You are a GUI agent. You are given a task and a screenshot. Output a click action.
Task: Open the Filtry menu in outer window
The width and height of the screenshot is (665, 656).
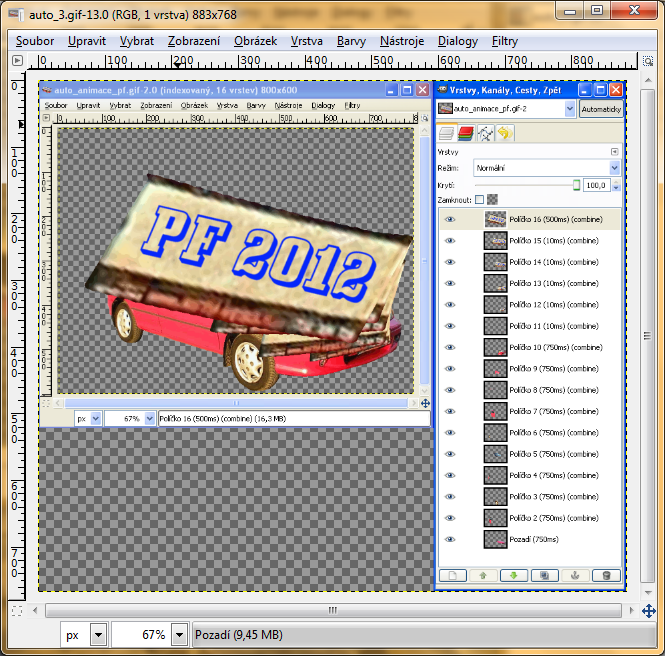coord(505,41)
